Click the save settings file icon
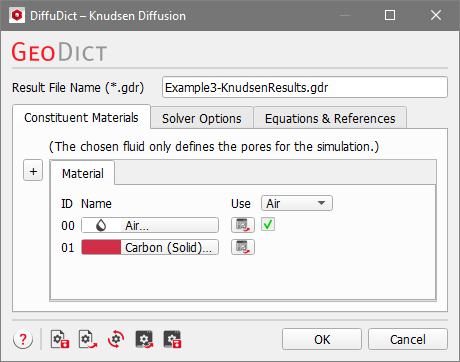This screenshot has width=460, height=362. [60, 339]
